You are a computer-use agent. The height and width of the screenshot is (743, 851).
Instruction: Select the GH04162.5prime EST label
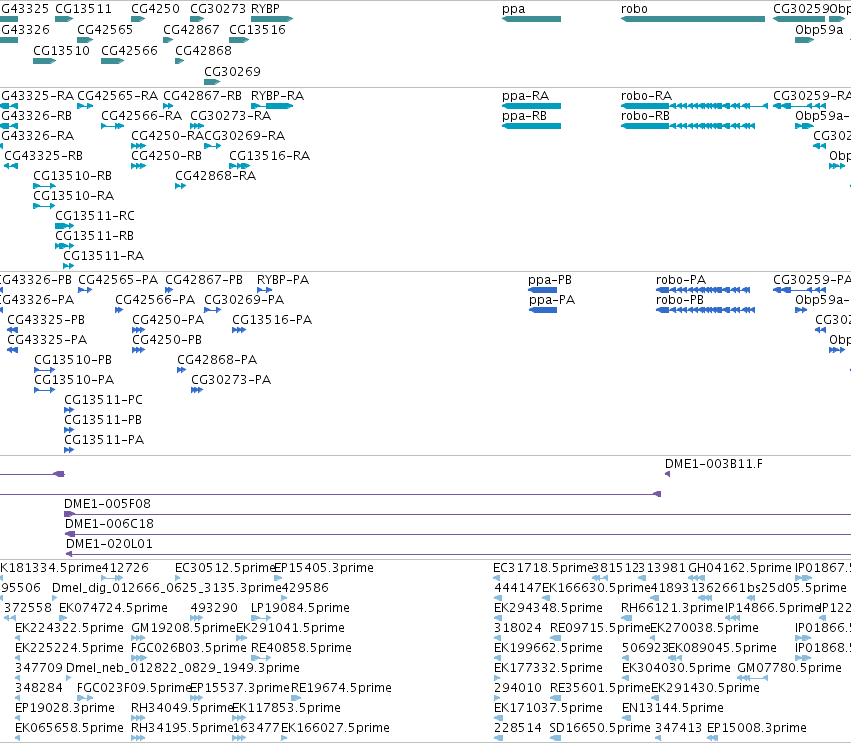click(x=740, y=569)
